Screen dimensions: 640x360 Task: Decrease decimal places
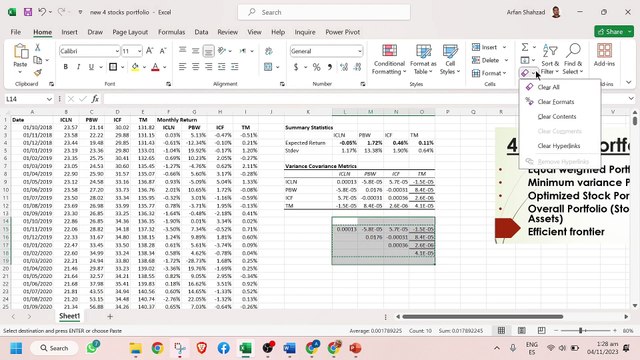point(358,67)
